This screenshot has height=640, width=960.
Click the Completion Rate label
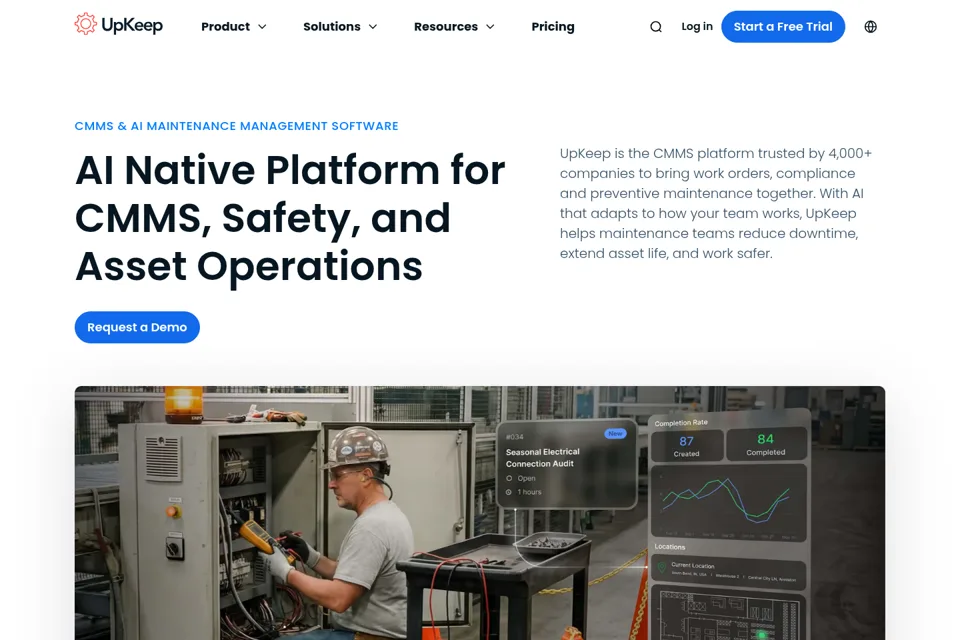[x=681, y=423]
